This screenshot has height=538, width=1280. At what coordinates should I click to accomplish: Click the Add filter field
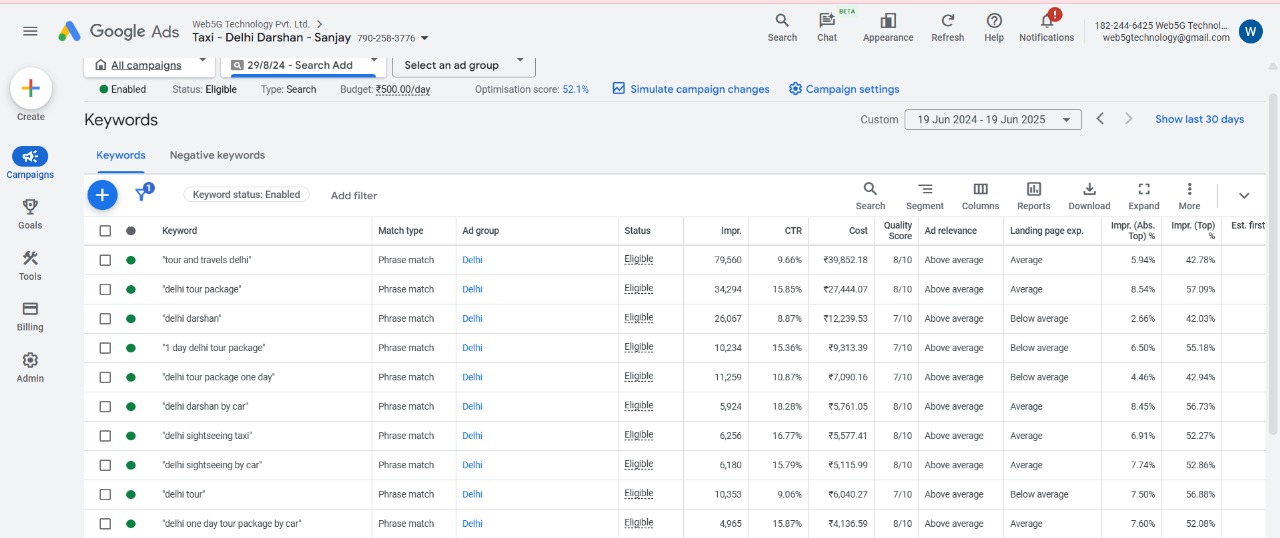(354, 196)
